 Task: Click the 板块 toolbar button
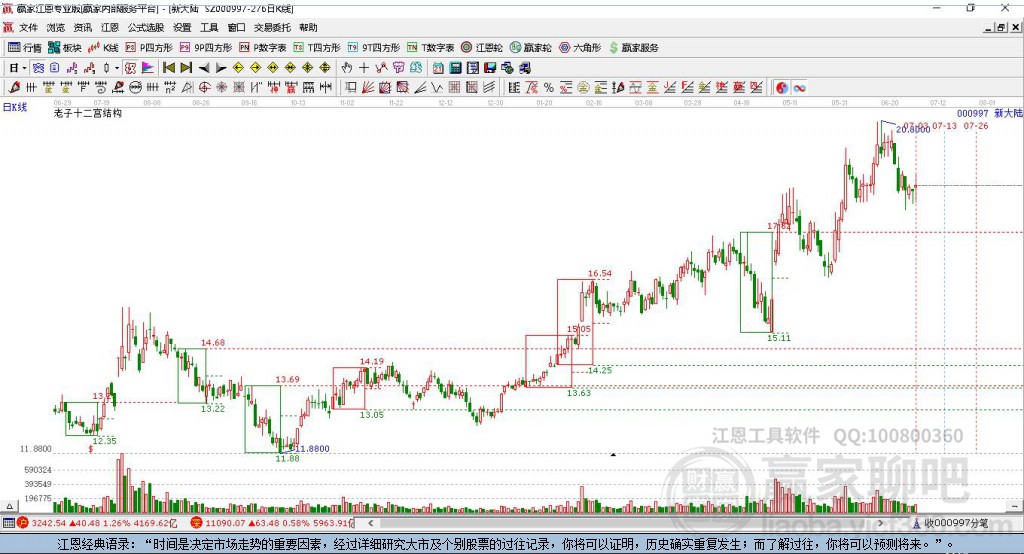point(65,48)
